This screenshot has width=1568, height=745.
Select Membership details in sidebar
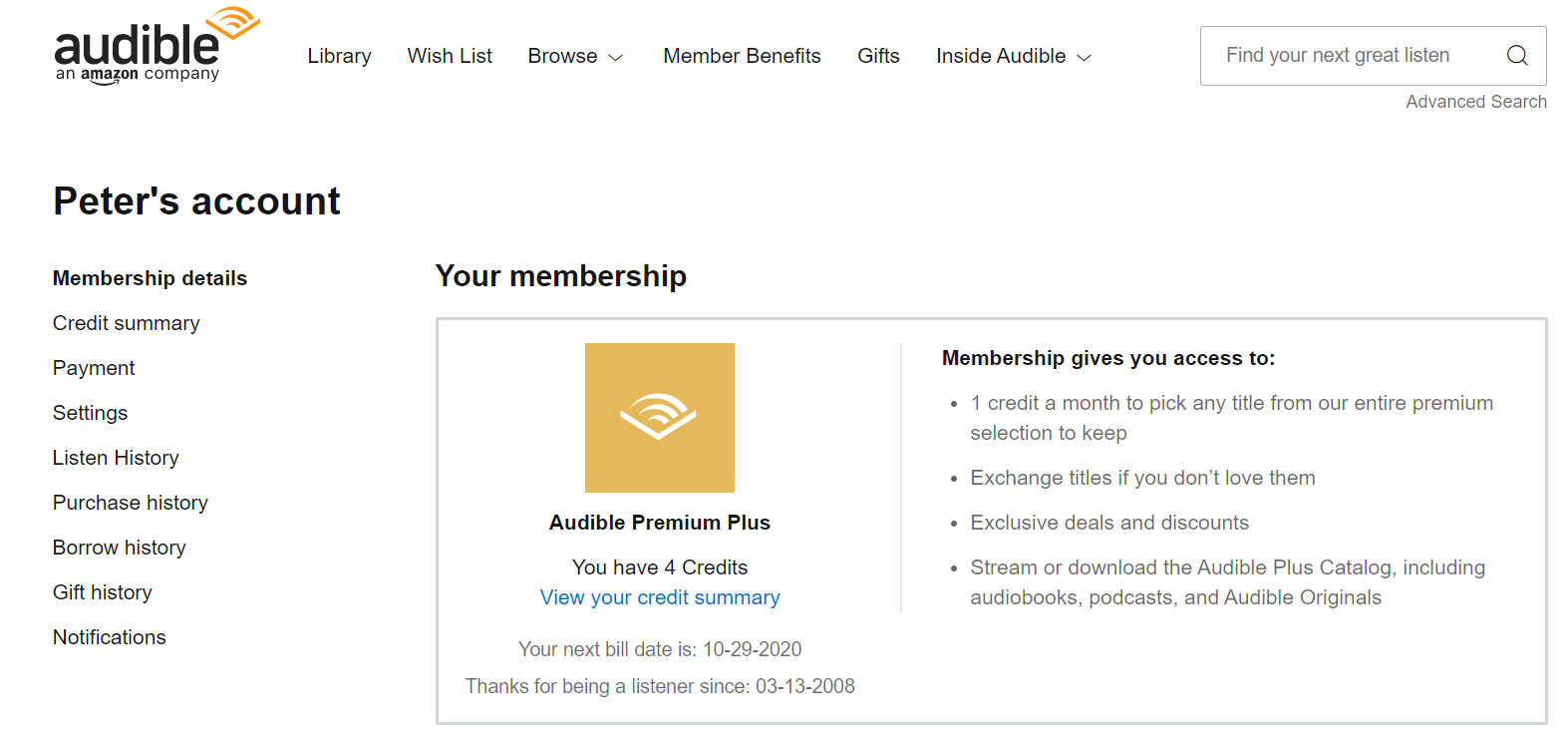150,278
